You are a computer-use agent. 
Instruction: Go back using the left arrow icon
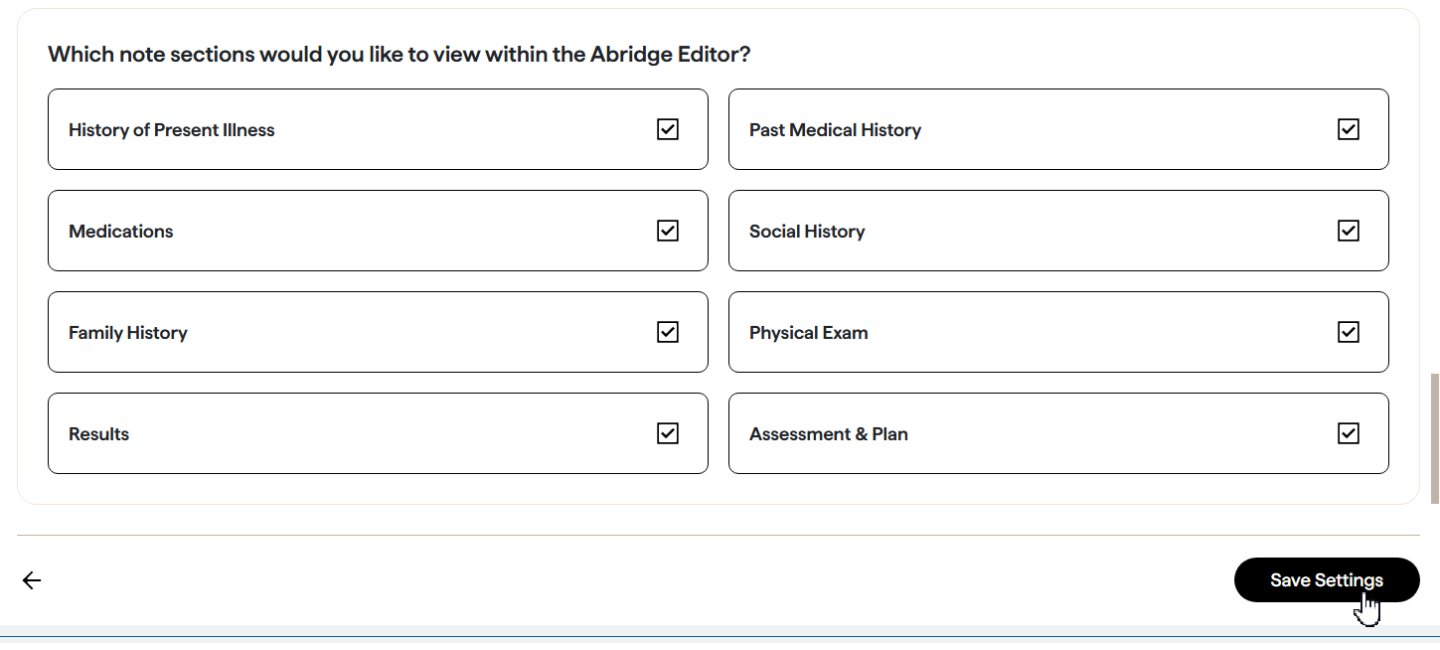tap(32, 580)
